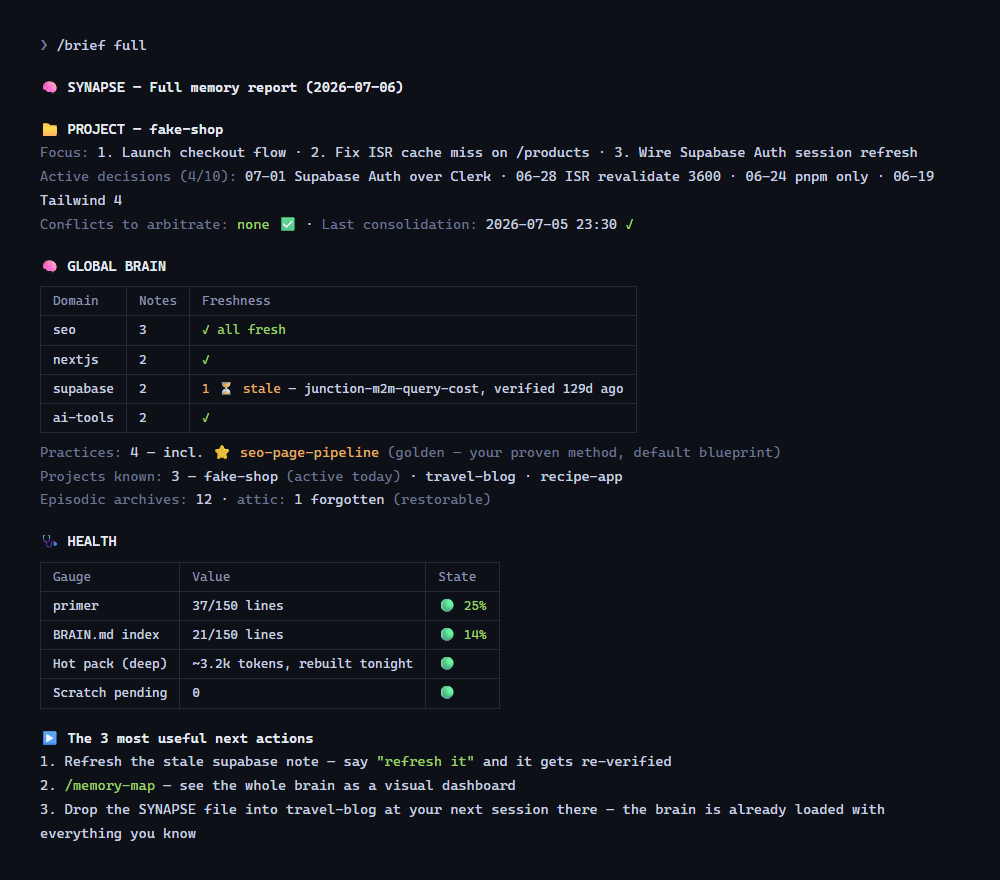Click the brain icon beside SYNAPSE header
The image size is (1000, 880).
[49, 87]
